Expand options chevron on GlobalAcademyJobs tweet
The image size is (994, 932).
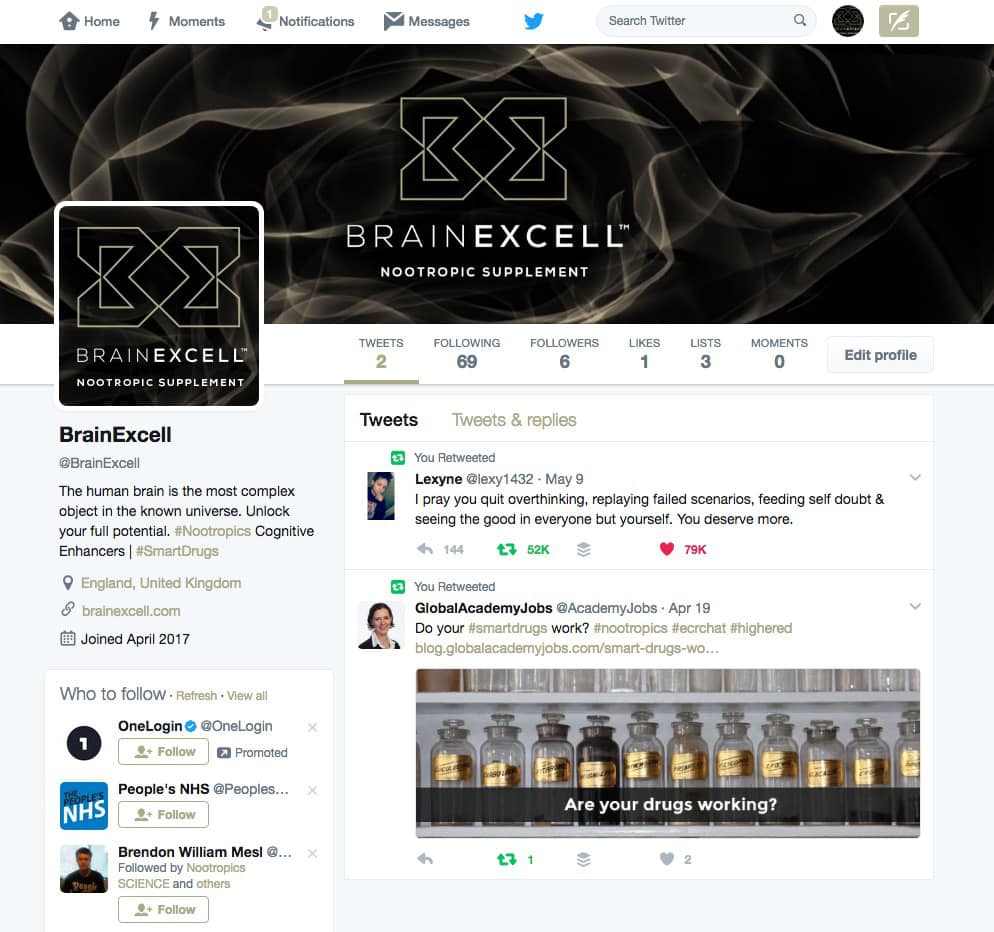click(915, 607)
